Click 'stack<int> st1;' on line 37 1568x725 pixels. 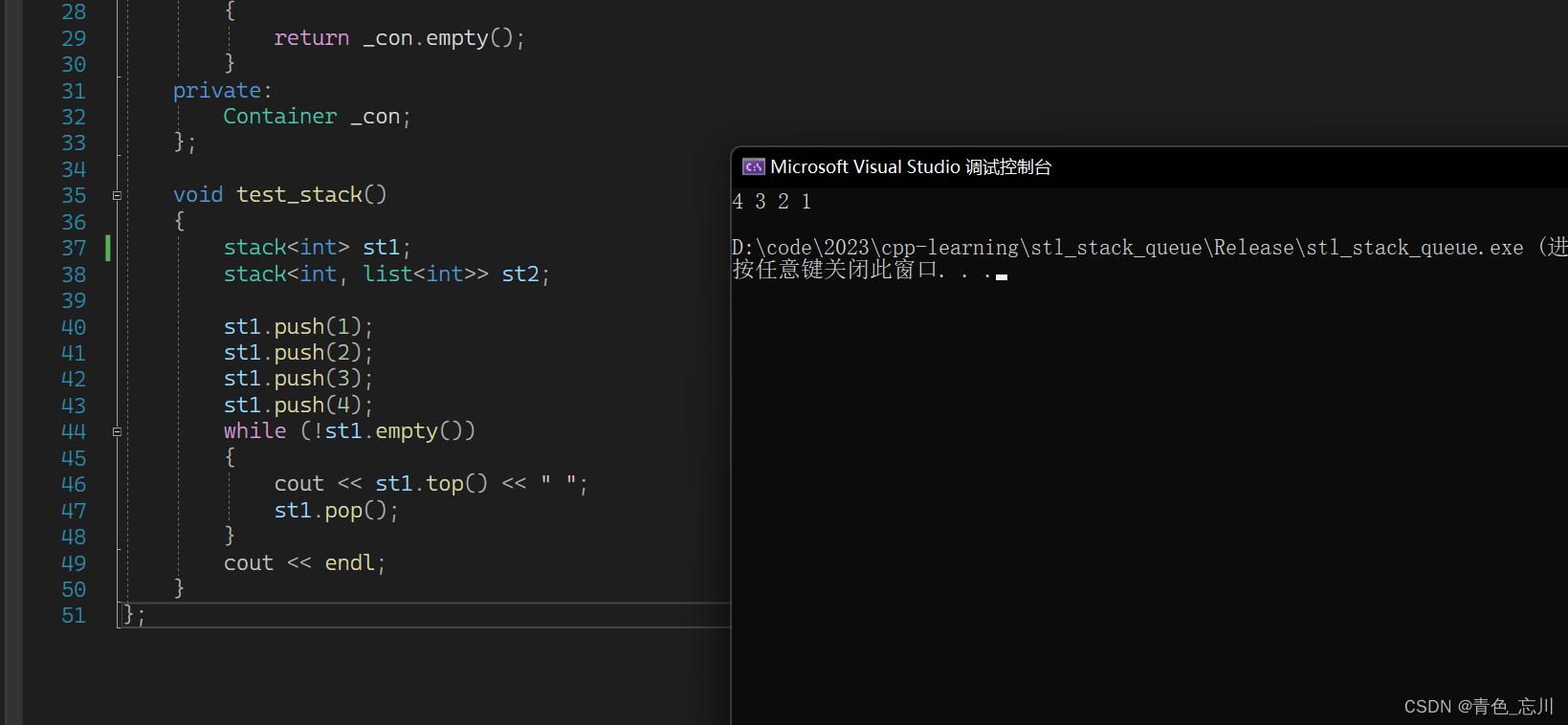click(317, 248)
